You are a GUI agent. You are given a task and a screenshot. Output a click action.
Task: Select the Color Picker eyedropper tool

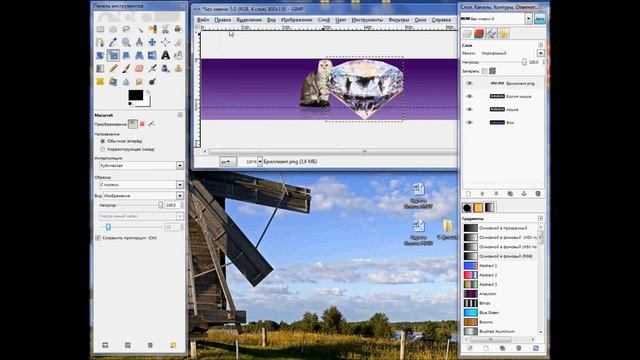coord(113,42)
